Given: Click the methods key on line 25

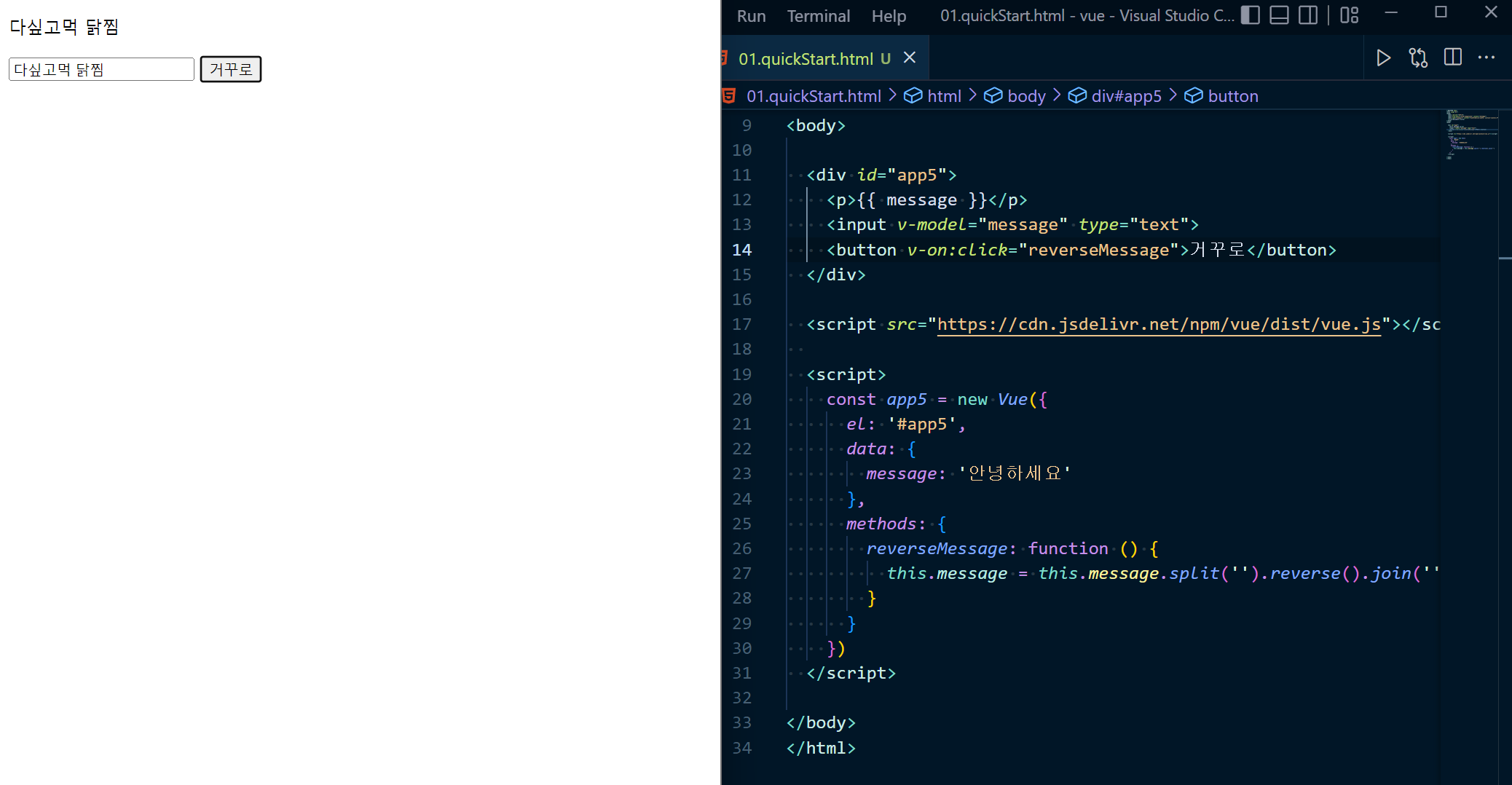Looking at the screenshot, I should (881, 524).
